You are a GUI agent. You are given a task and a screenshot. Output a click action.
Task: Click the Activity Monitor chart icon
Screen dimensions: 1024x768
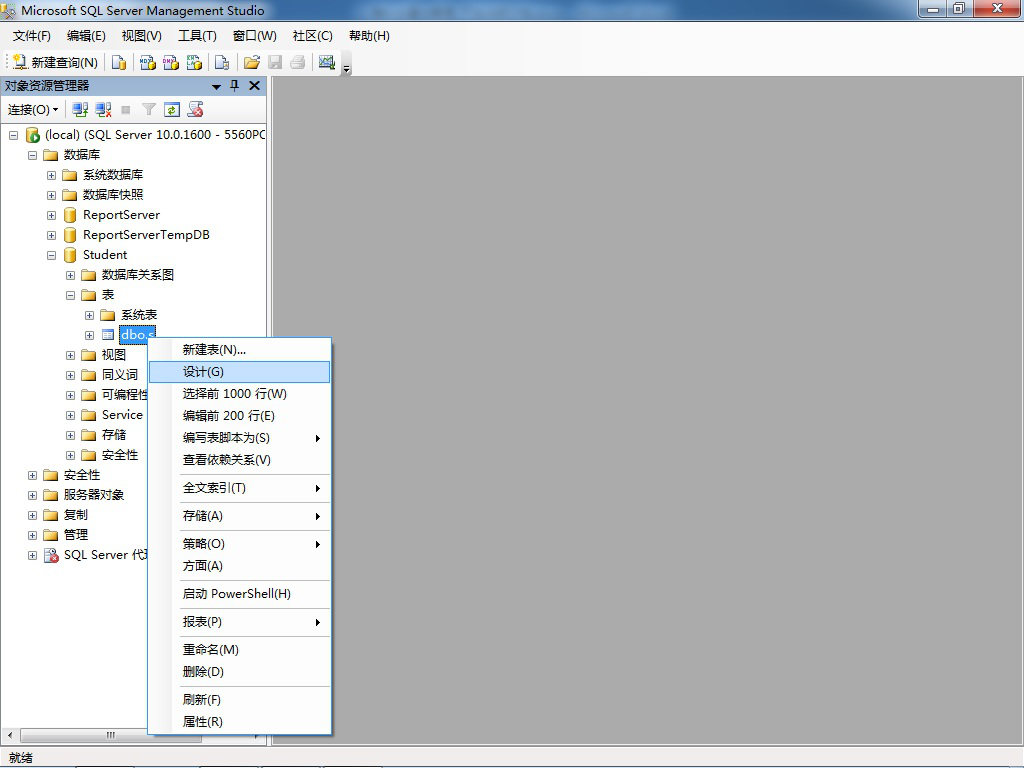(x=327, y=62)
